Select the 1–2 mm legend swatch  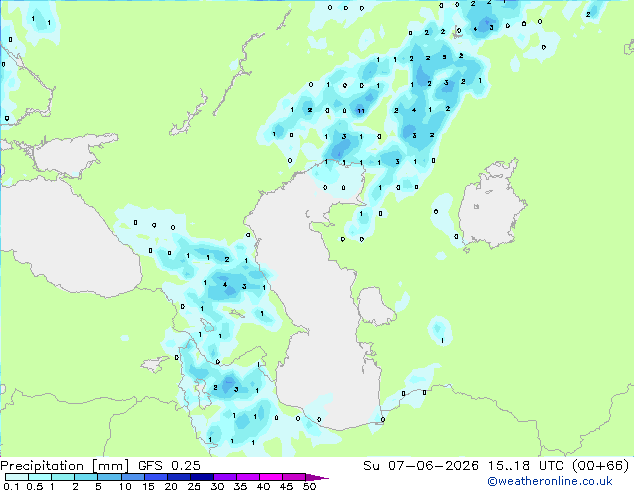pos(63,477)
